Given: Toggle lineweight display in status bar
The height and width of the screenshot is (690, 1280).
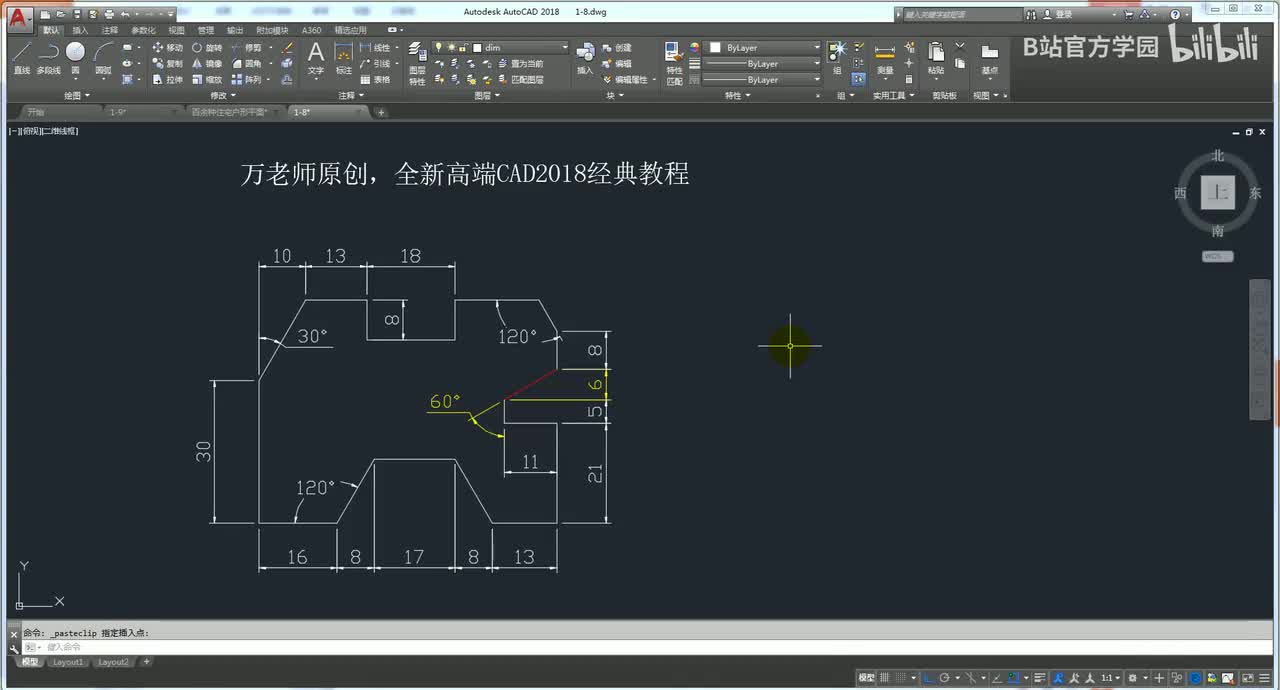Looking at the screenshot, I should click(1039, 678).
